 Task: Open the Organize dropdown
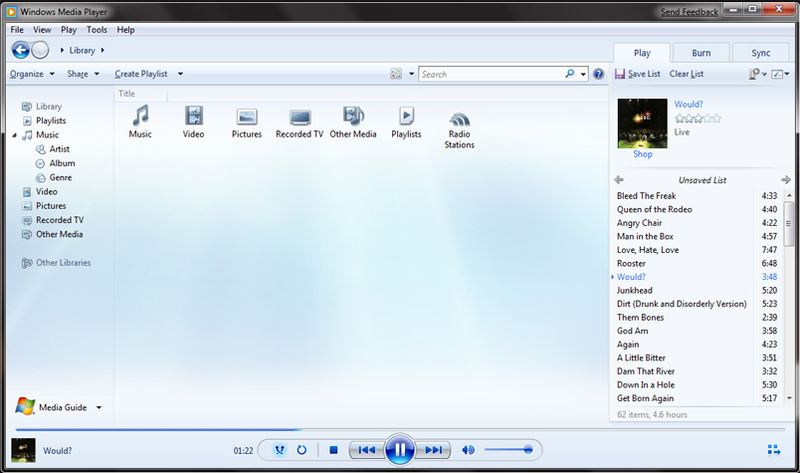32,74
